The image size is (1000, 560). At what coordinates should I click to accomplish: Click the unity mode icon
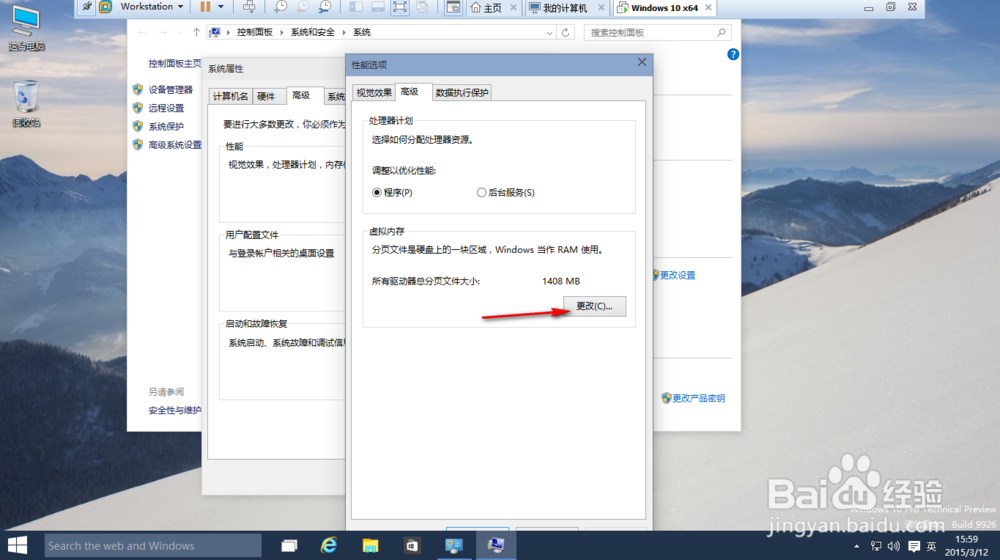pos(422,7)
